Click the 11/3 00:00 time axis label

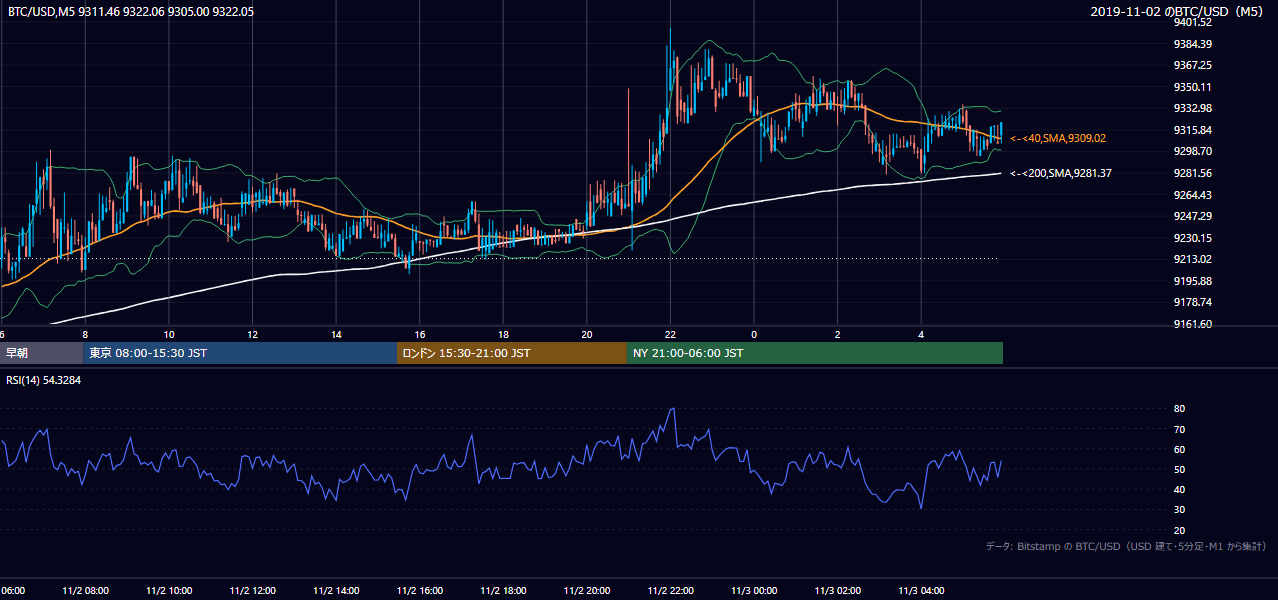pyautogui.click(x=754, y=590)
